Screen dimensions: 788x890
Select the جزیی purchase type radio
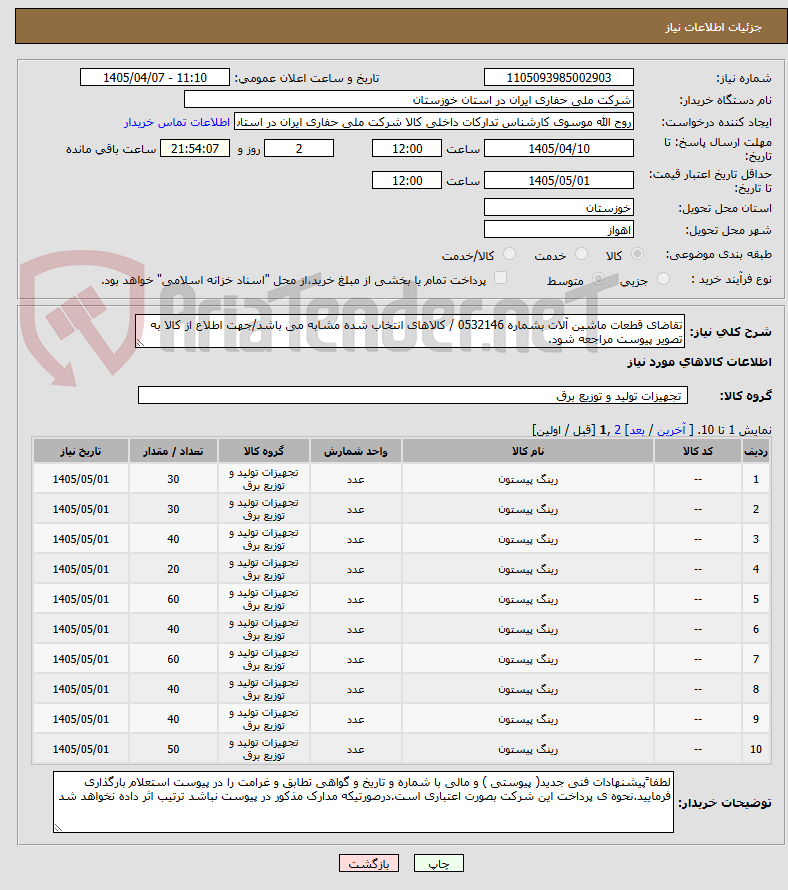[663, 279]
